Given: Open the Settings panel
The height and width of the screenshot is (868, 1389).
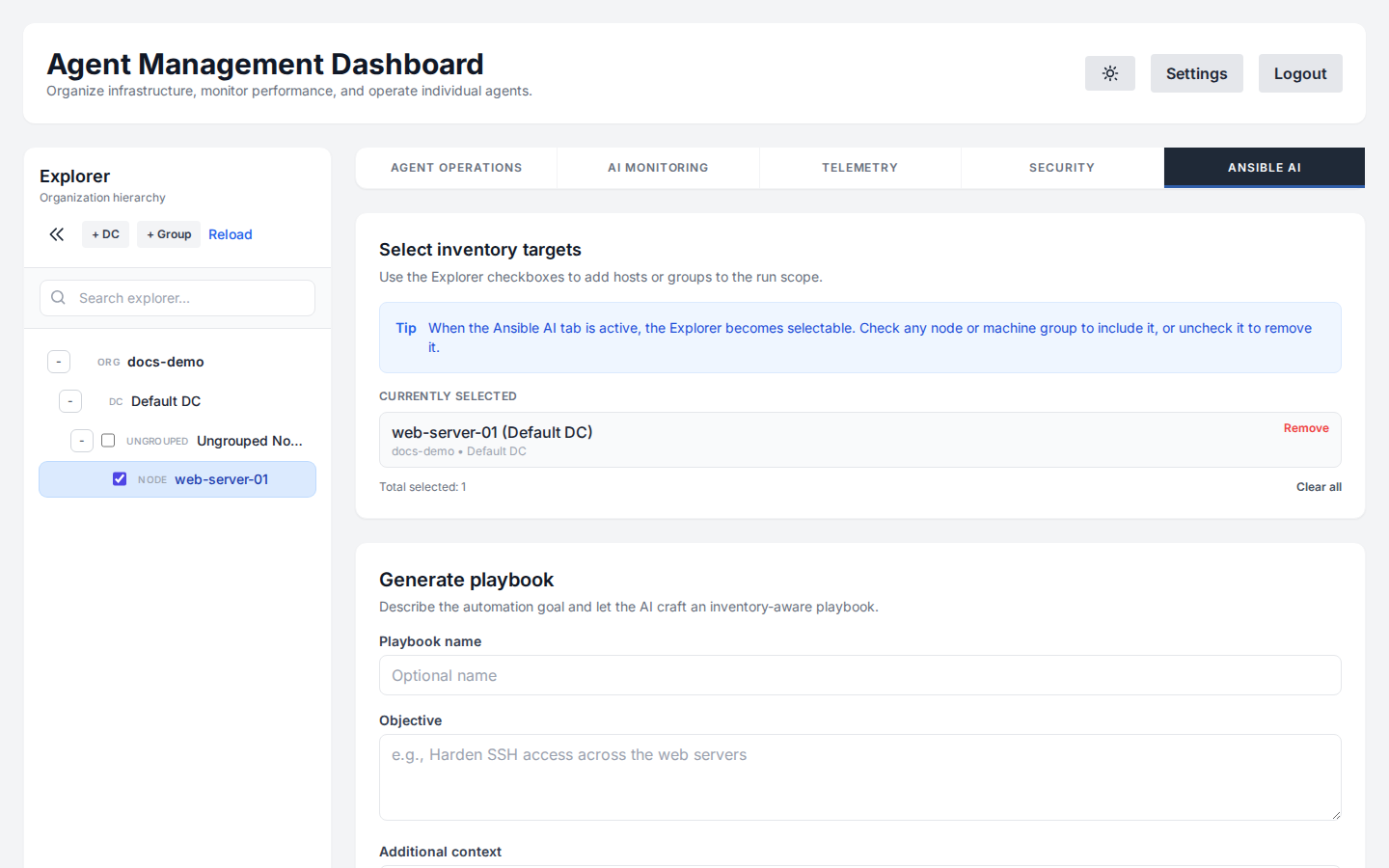Looking at the screenshot, I should [x=1196, y=73].
